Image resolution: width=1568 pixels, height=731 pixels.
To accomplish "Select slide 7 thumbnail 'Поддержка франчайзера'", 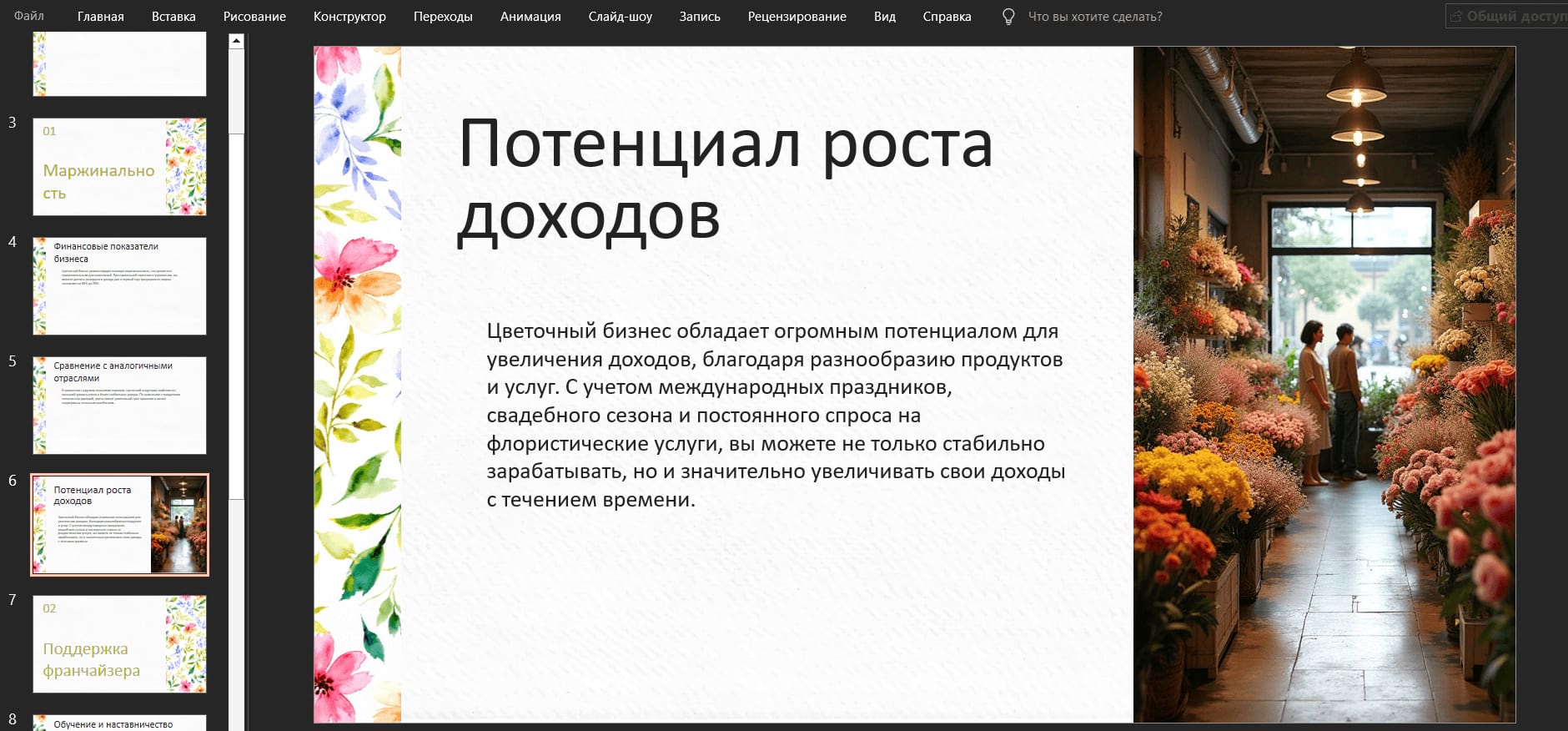I will coord(119,644).
